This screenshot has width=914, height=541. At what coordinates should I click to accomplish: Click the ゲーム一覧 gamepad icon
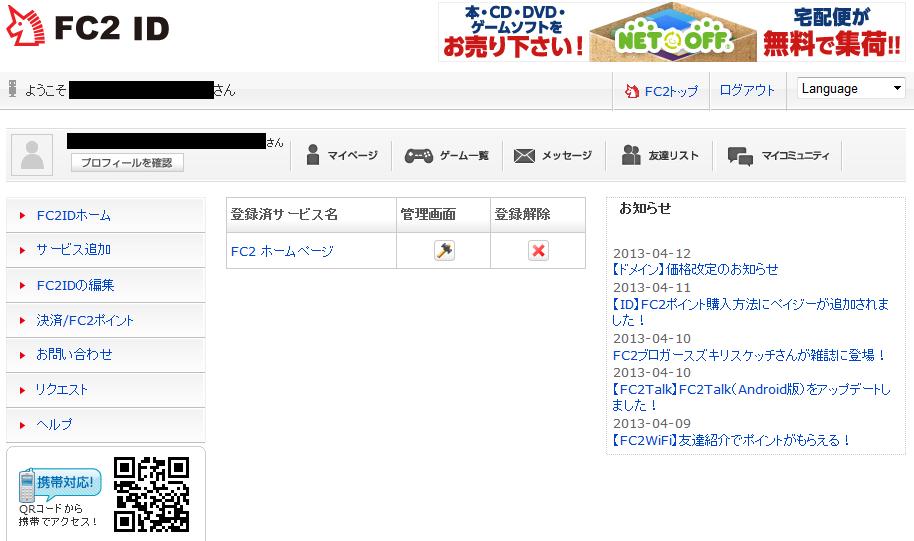pos(419,156)
